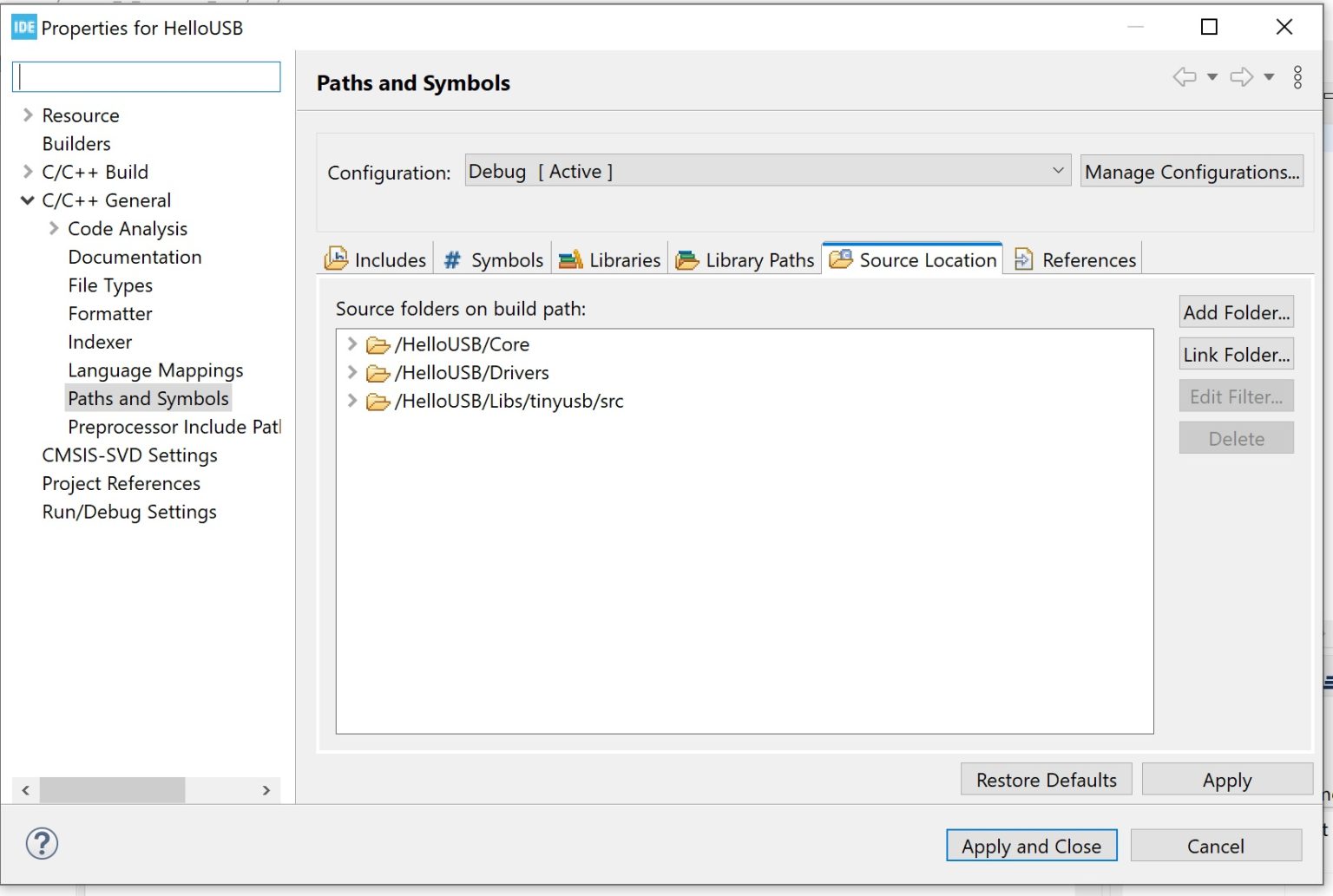Click the Link Folder button
1333x896 pixels.
coord(1235,354)
